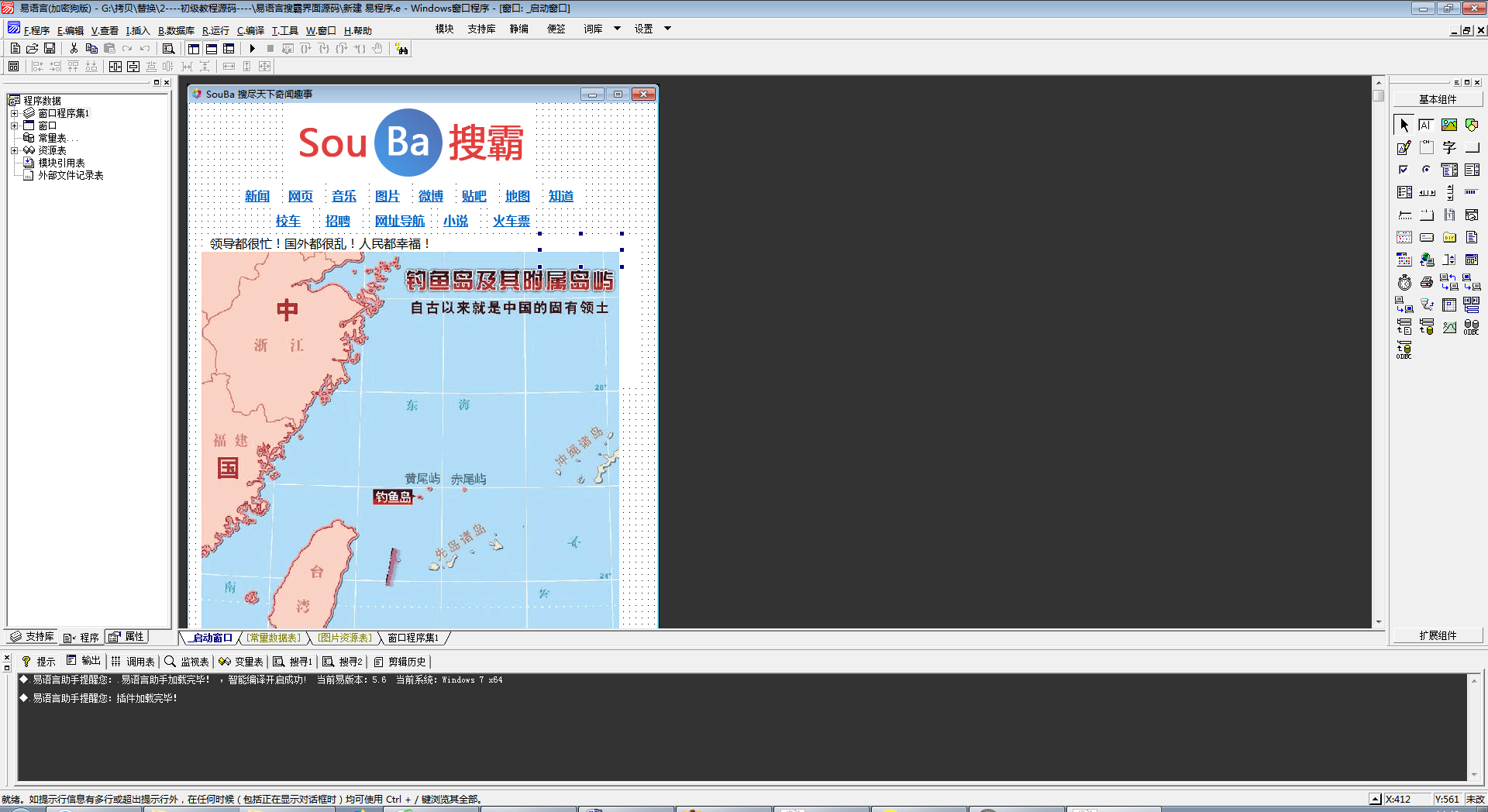Image resolution: width=1488 pixels, height=812 pixels.
Task: Switch to the 属性 panel tab
Action: coord(126,637)
